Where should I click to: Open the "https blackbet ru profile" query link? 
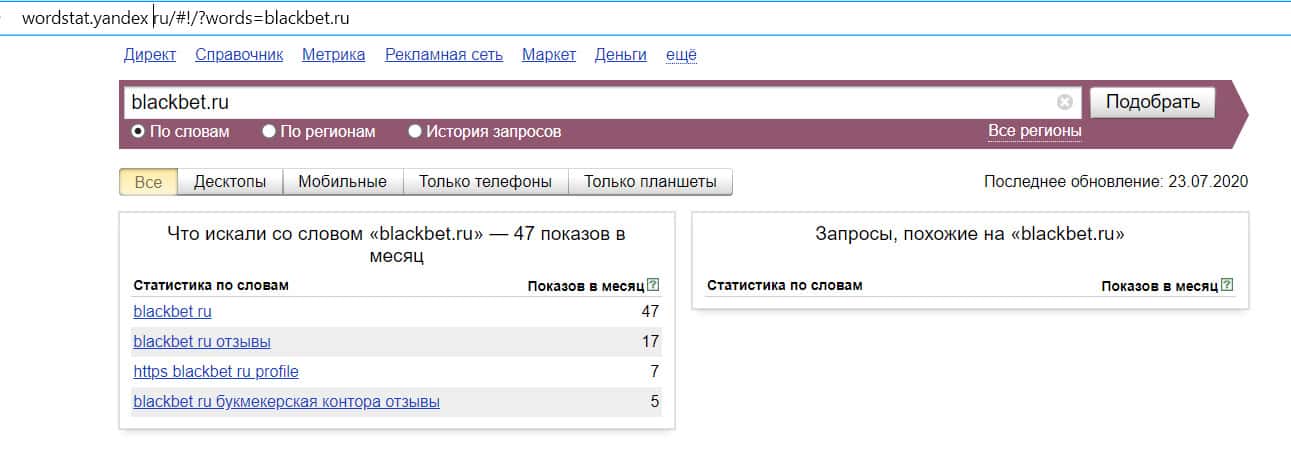pos(216,371)
